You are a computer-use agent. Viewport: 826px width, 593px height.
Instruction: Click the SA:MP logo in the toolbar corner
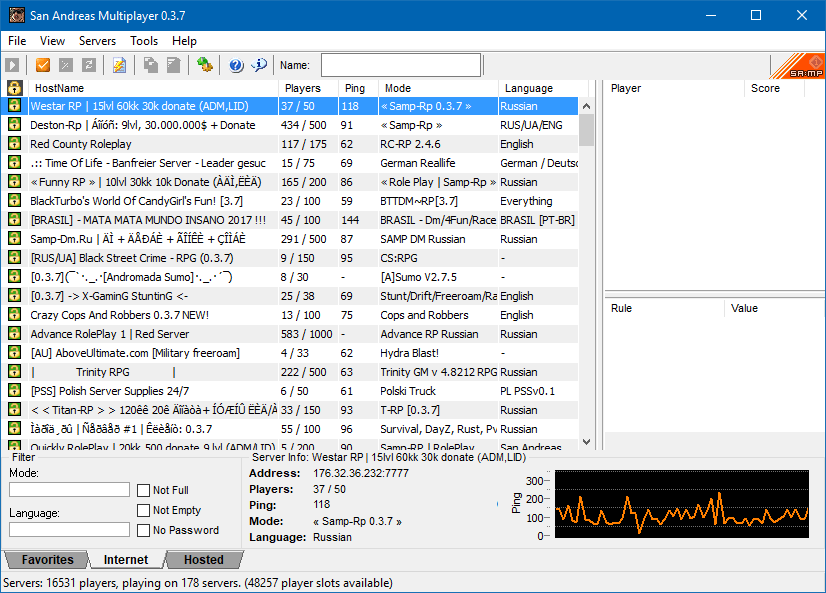[x=798, y=66]
